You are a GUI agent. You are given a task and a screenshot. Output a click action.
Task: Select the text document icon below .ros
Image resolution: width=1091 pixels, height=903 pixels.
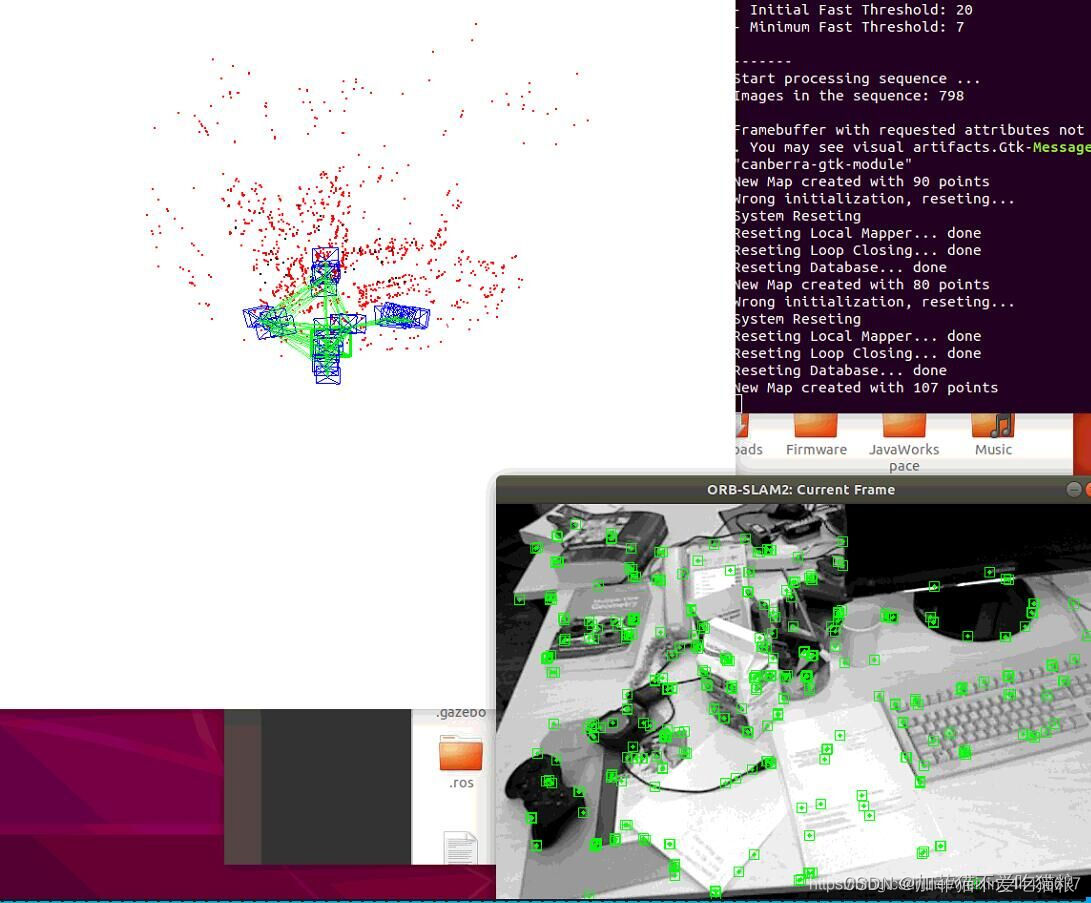pyautogui.click(x=461, y=848)
